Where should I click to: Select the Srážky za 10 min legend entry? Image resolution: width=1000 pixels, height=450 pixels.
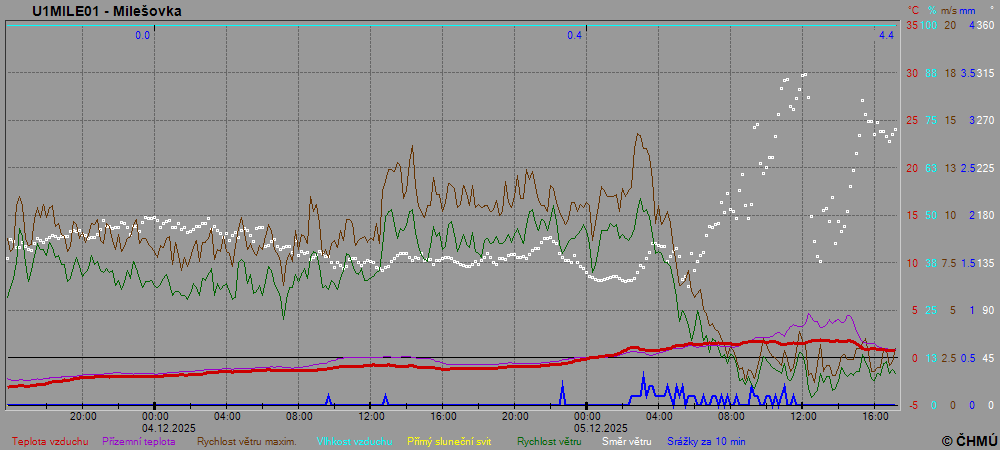(x=706, y=441)
